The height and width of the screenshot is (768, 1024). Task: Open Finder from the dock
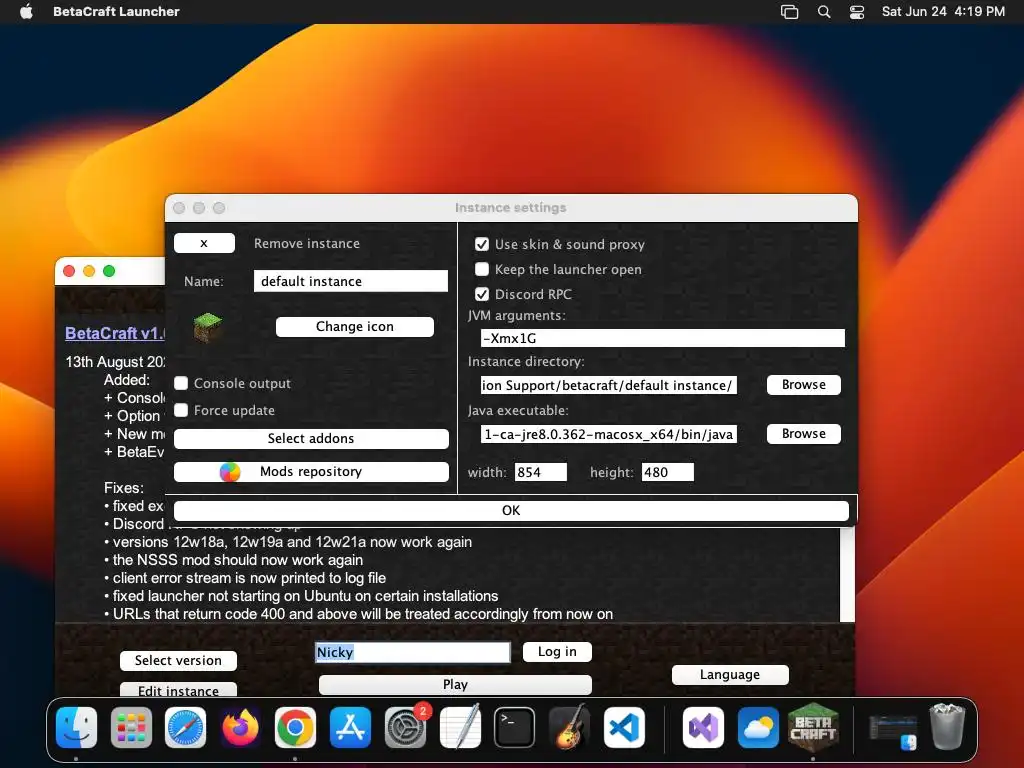[76, 728]
